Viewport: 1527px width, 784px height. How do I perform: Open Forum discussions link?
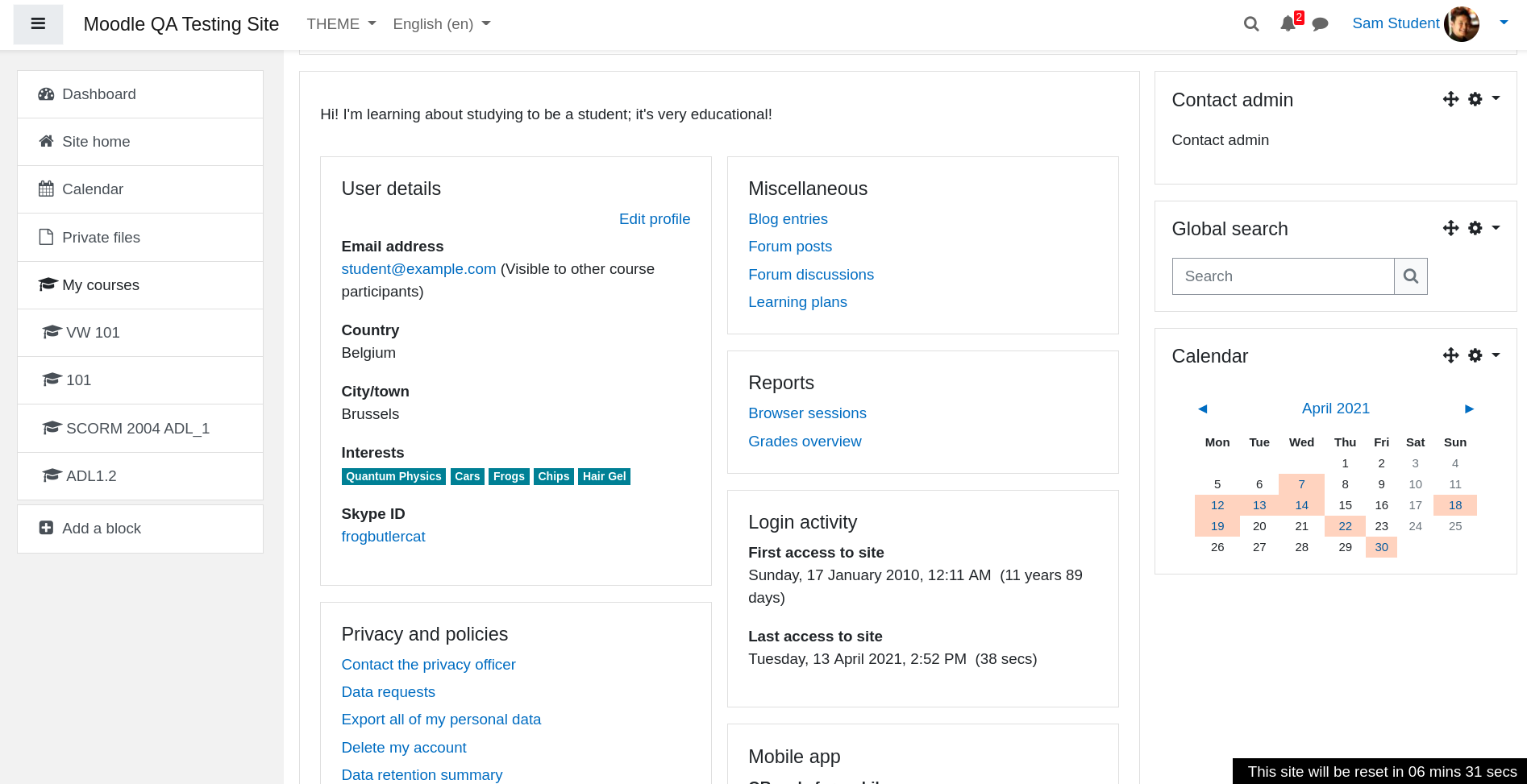coord(811,275)
